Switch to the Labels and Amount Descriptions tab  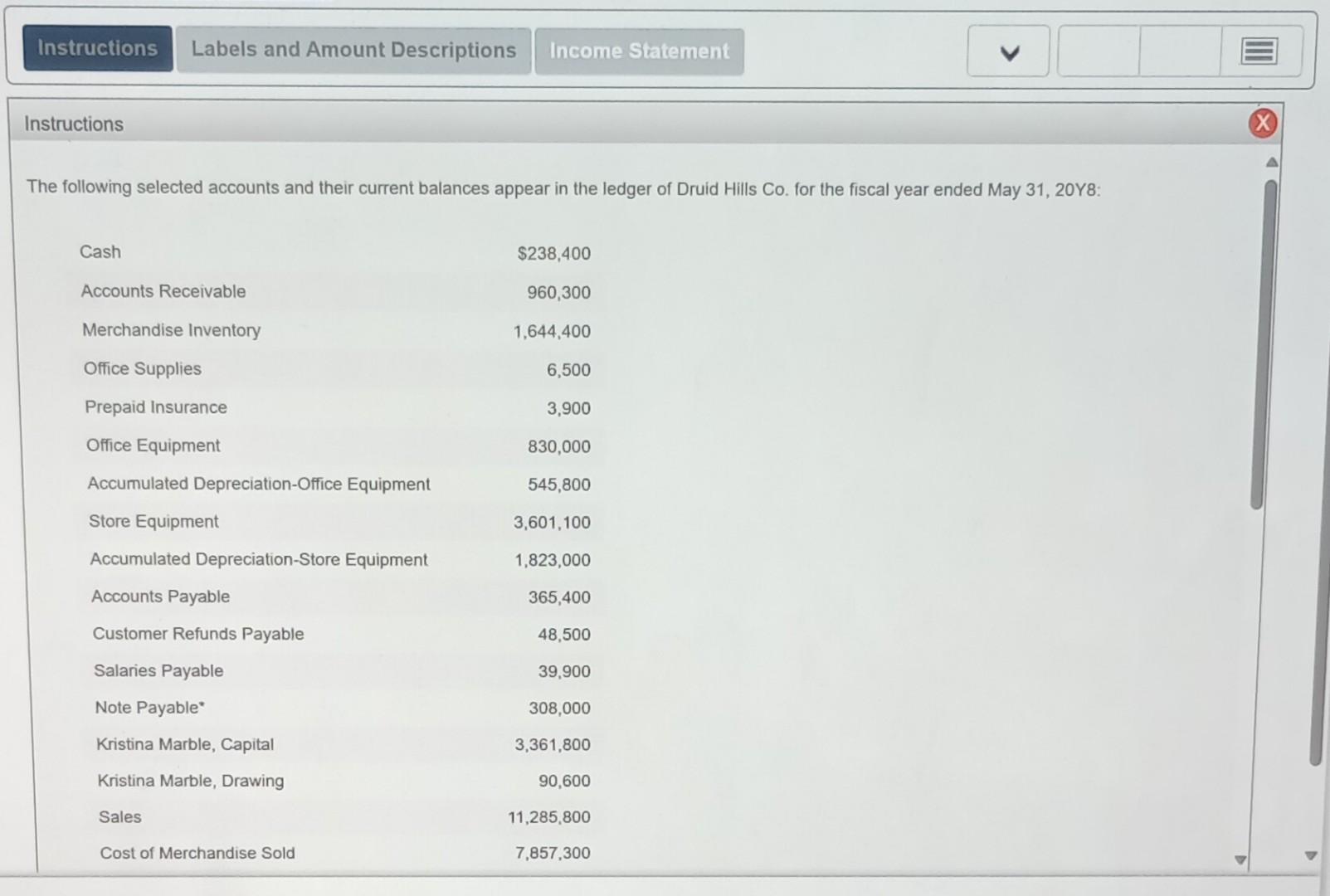(352, 50)
